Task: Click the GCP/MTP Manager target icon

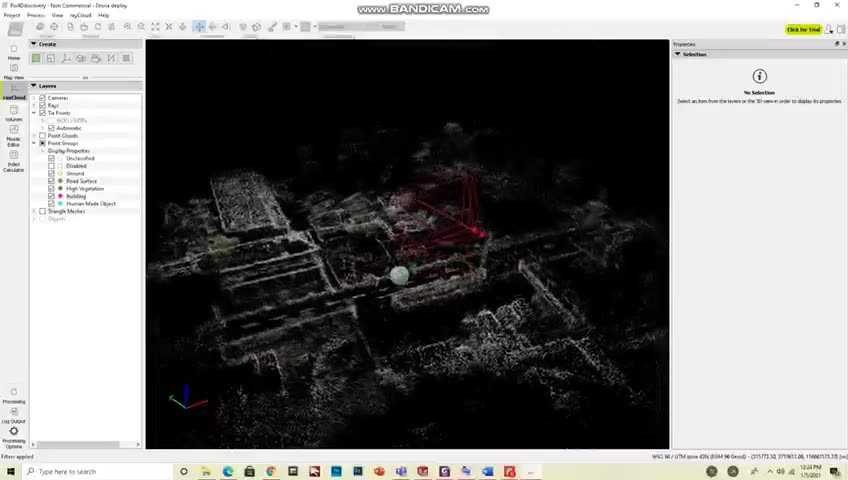Action: [x=55, y=26]
